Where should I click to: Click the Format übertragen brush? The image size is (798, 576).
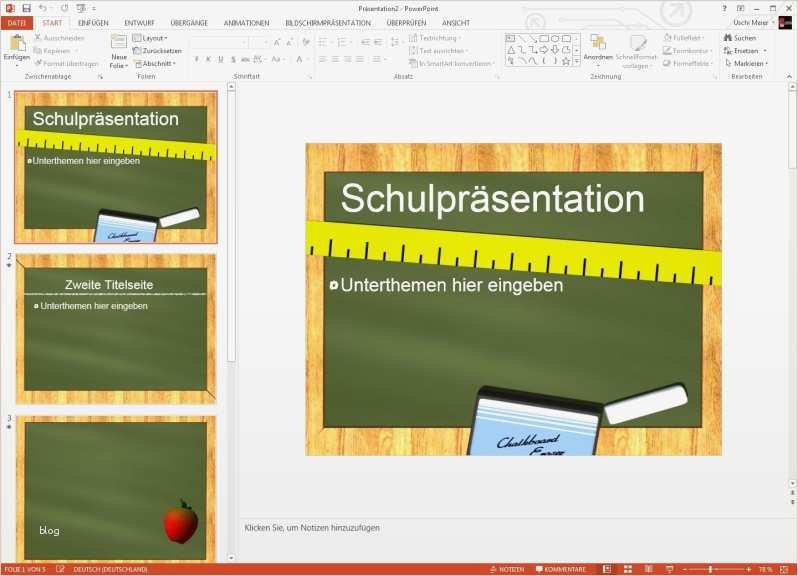[38, 64]
